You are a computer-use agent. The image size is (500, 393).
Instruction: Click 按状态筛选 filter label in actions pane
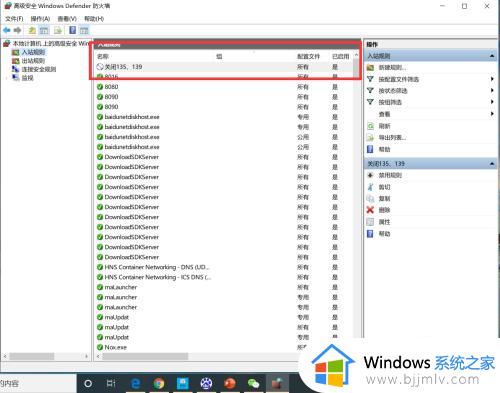(x=393, y=91)
